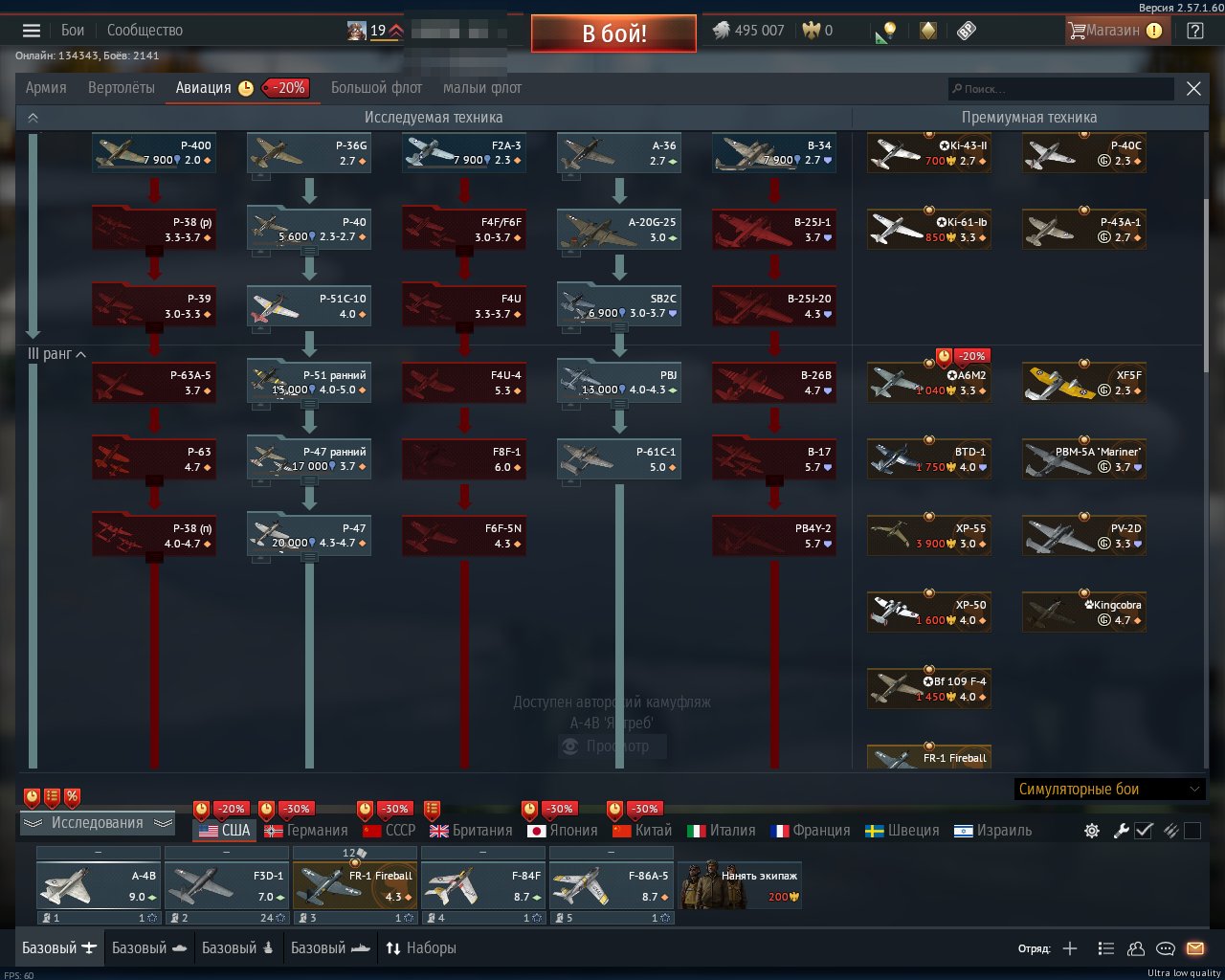The width and height of the screenshot is (1225, 980).
Task: Start a battle with В бой!
Action: coord(613,33)
